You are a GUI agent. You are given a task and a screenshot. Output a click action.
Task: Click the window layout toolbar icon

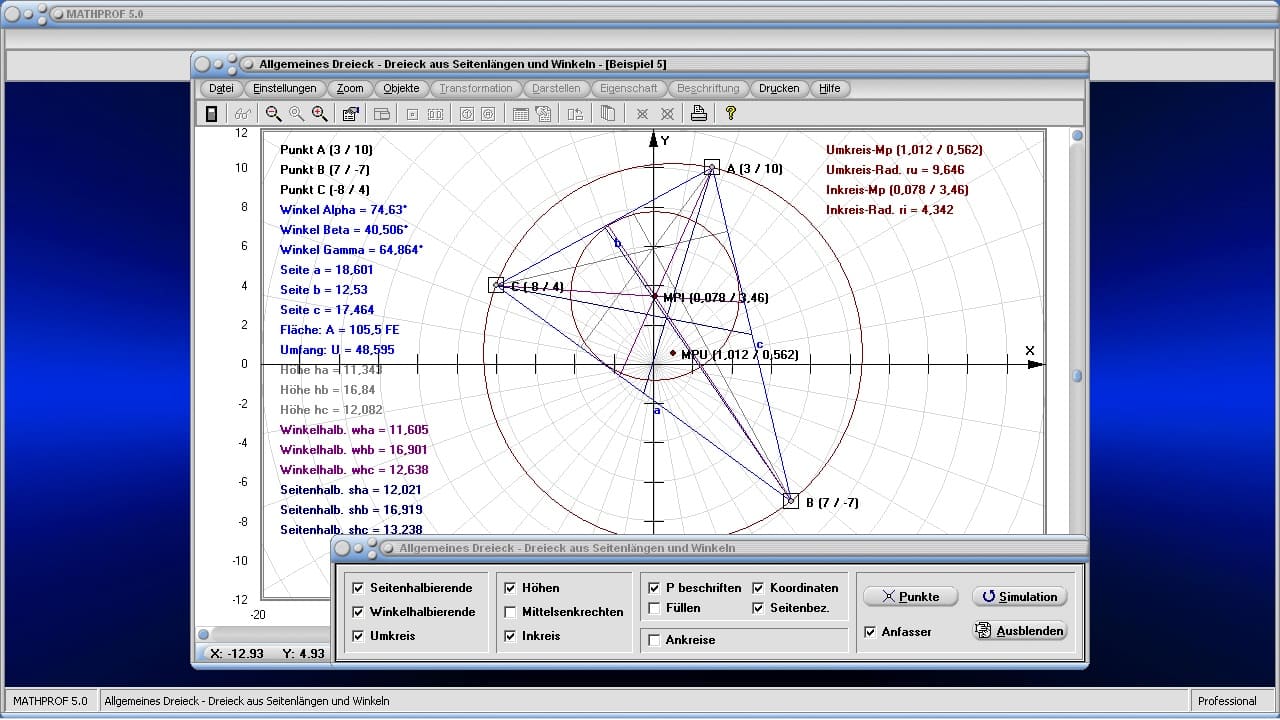coord(381,114)
